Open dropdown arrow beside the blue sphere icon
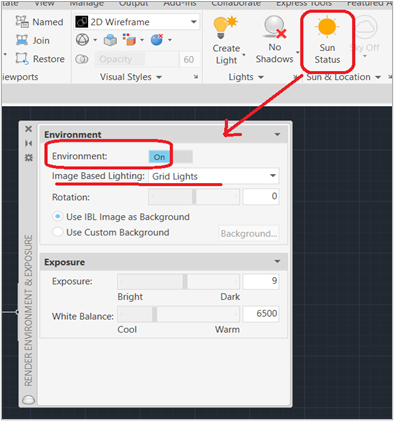Viewport: 394px width, 421px height. (x=170, y=40)
